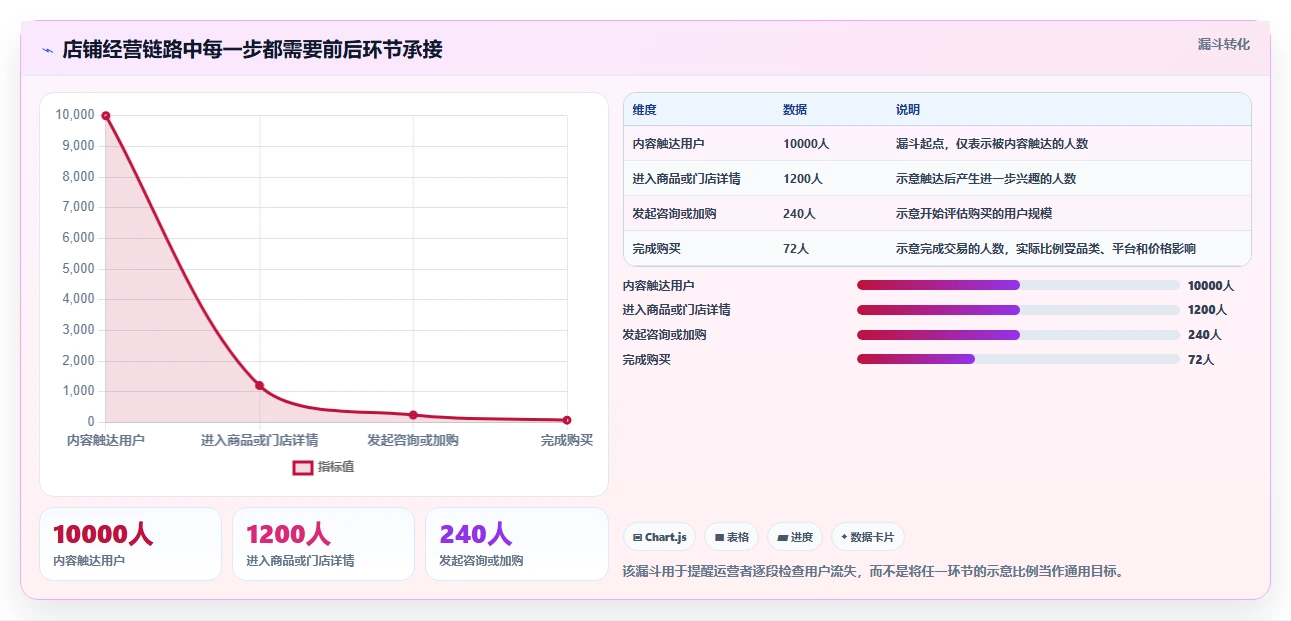Click description 漏斗起点，仅表示被内容触达的人数
Viewport: 1291px width, 621px height.
(992, 144)
